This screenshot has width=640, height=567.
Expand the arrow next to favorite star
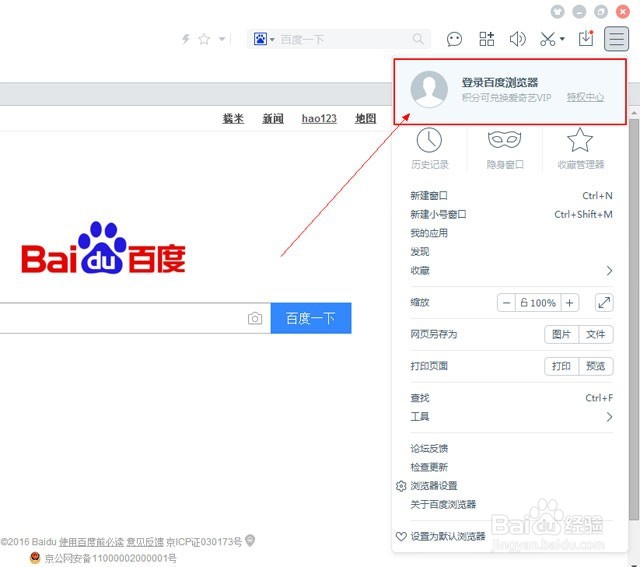(x=222, y=39)
